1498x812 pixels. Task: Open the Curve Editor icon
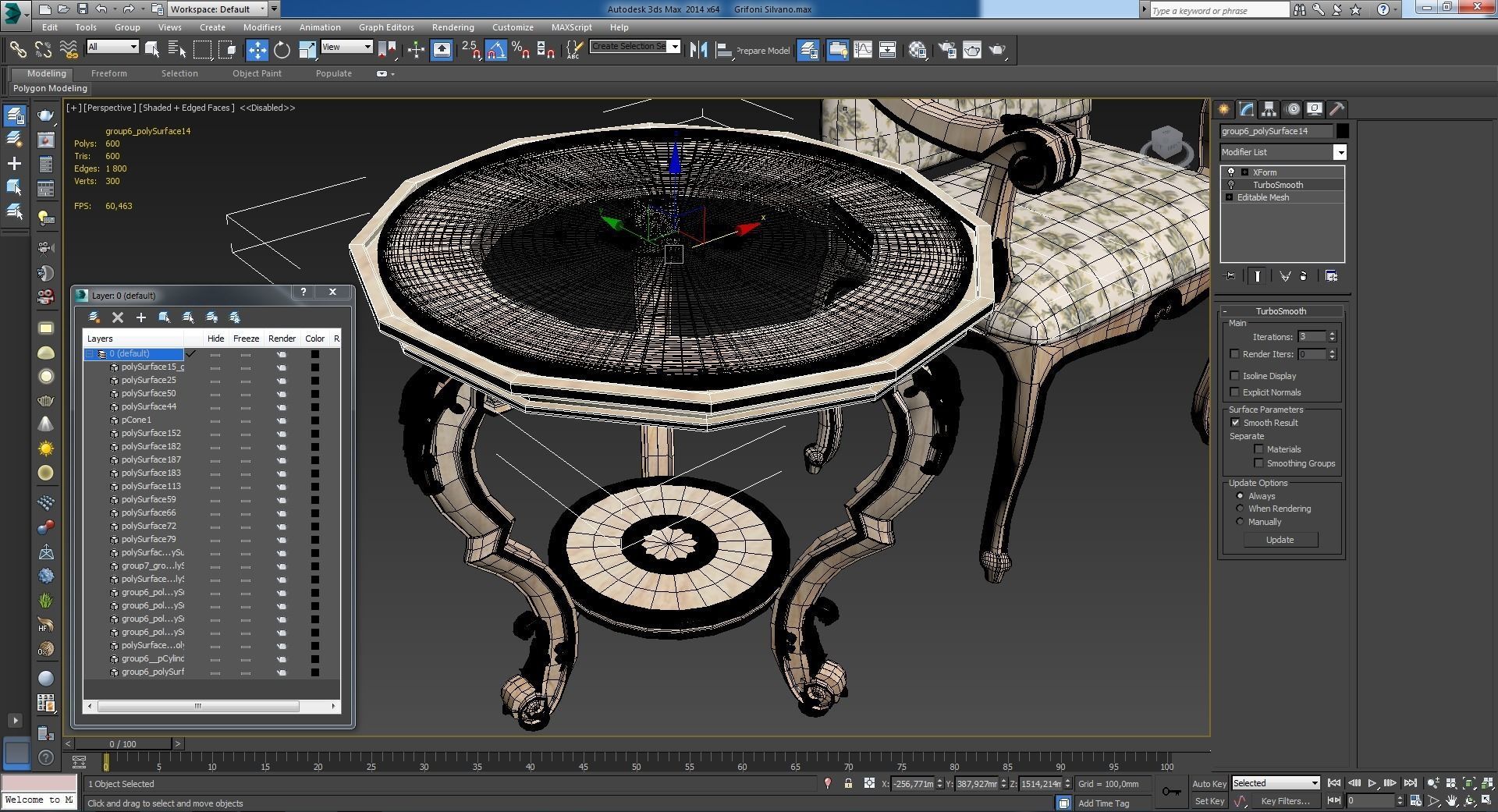click(x=863, y=50)
